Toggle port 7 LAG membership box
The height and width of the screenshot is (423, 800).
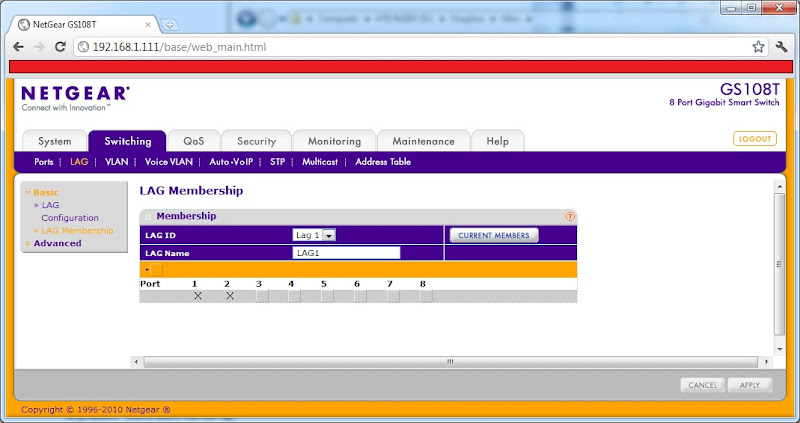[393, 296]
